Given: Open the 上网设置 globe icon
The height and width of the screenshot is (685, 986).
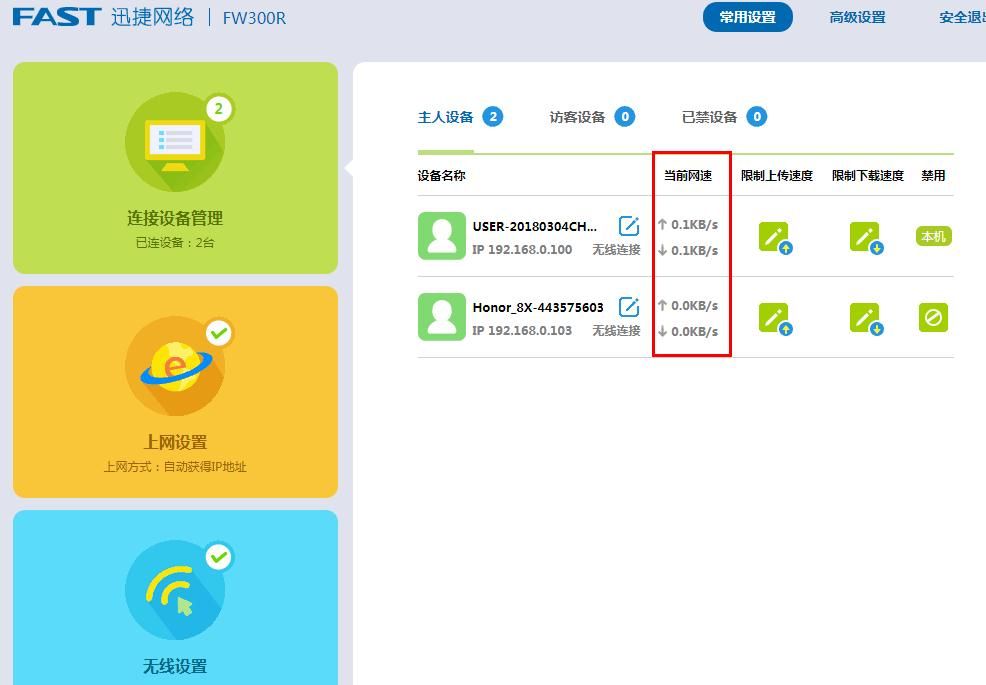Looking at the screenshot, I should click(x=175, y=366).
